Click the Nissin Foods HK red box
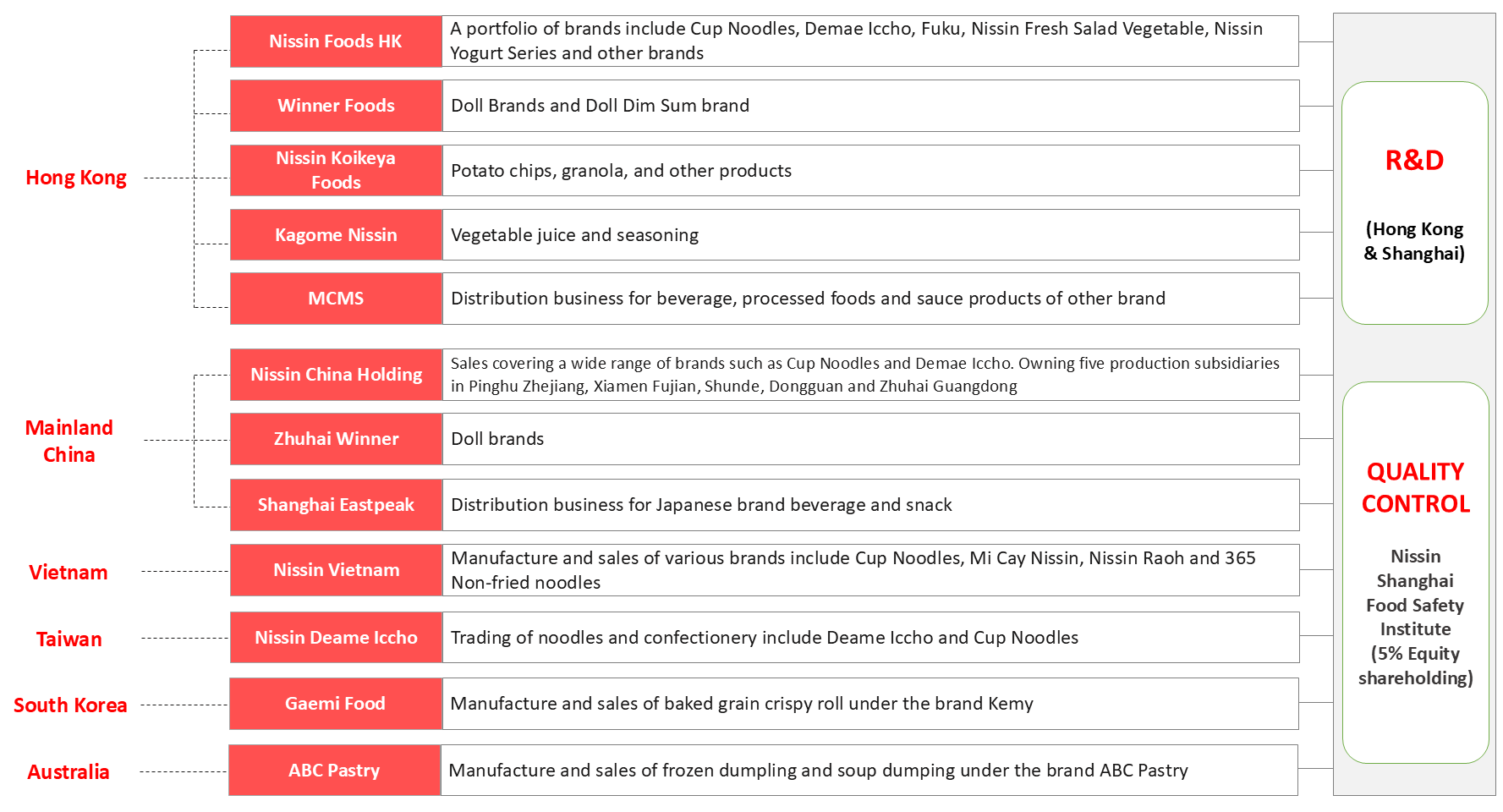1503x812 pixels. tap(336, 41)
